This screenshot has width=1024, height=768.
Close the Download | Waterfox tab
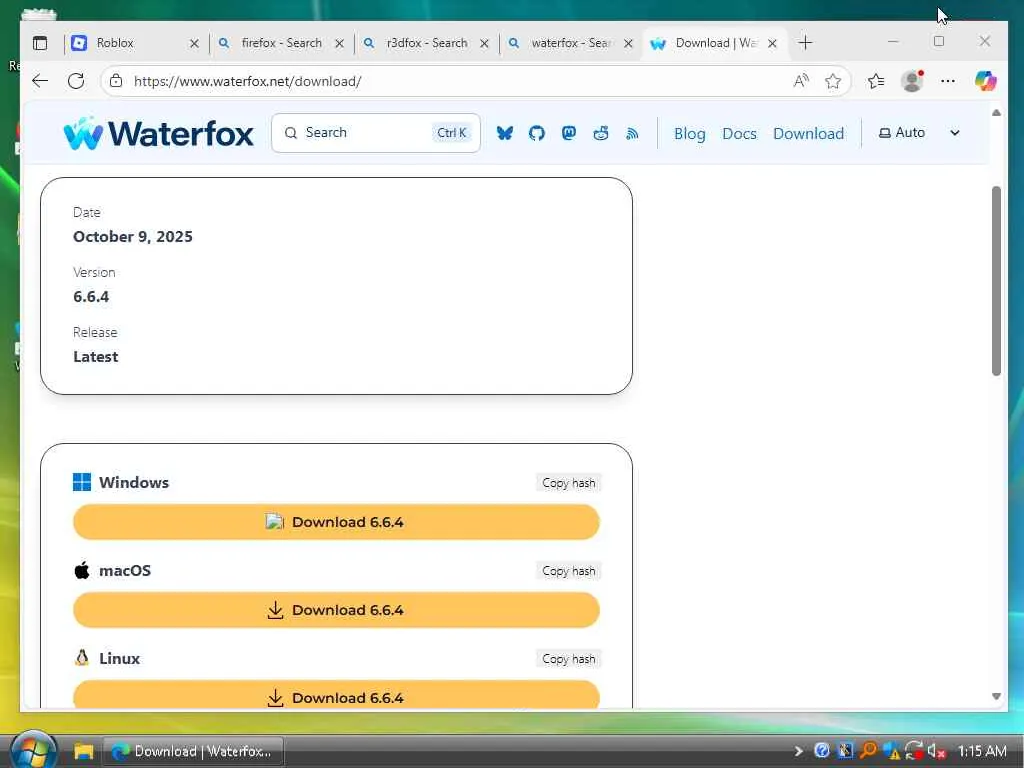(x=772, y=43)
